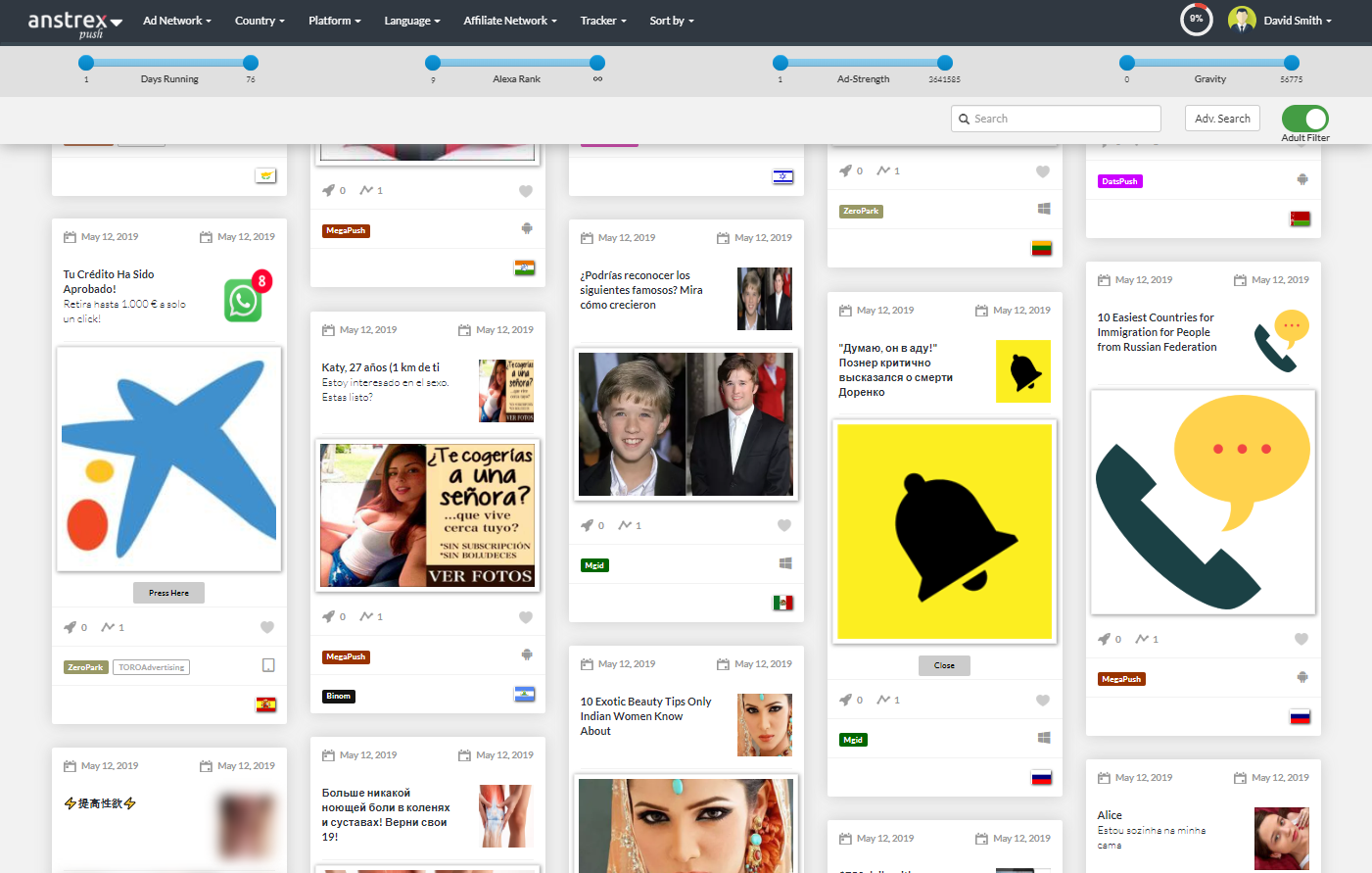Open the large yellow bell ad image
Viewport: 1372px width, 873px height.
coord(945,532)
